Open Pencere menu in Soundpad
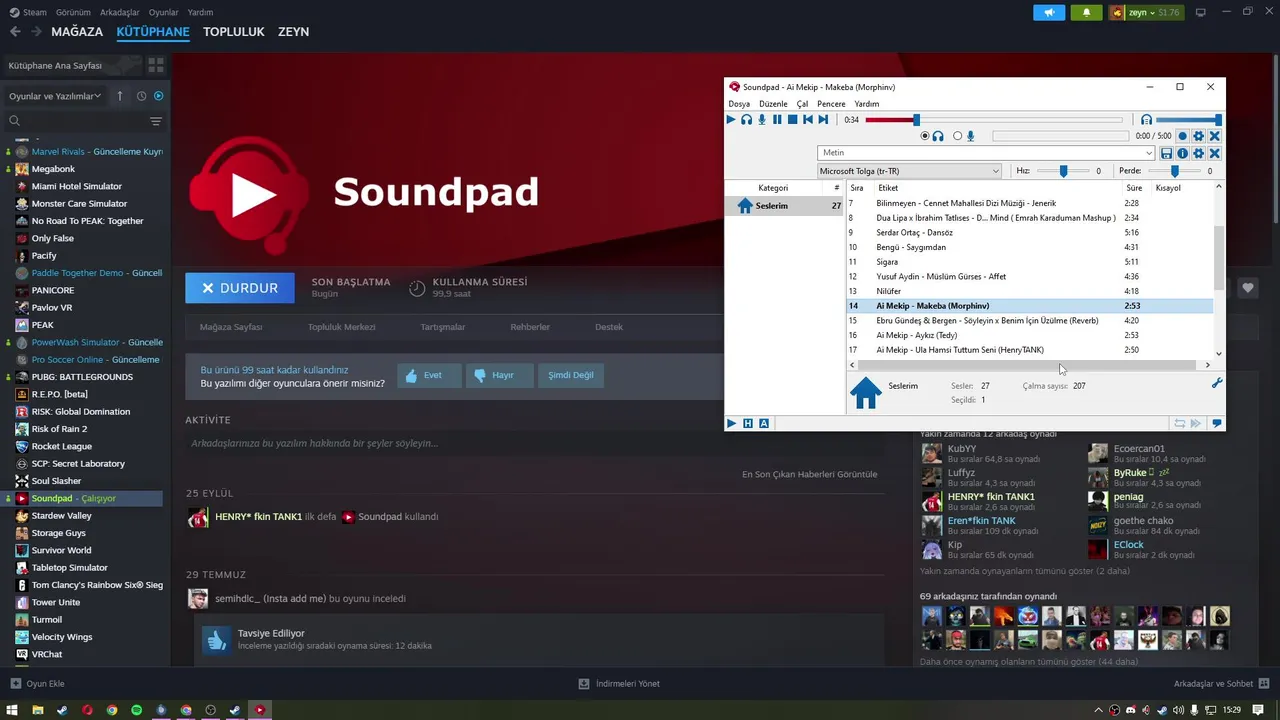Screen dimensions: 1280x720 pos(831,104)
